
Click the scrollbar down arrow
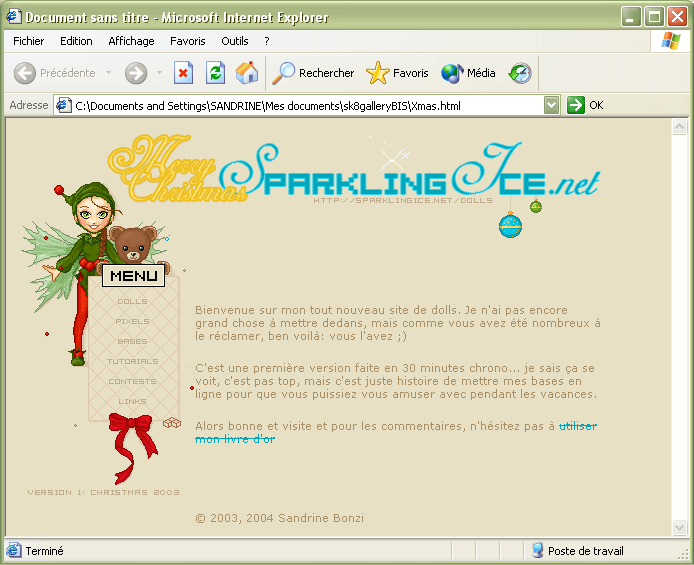[679, 528]
